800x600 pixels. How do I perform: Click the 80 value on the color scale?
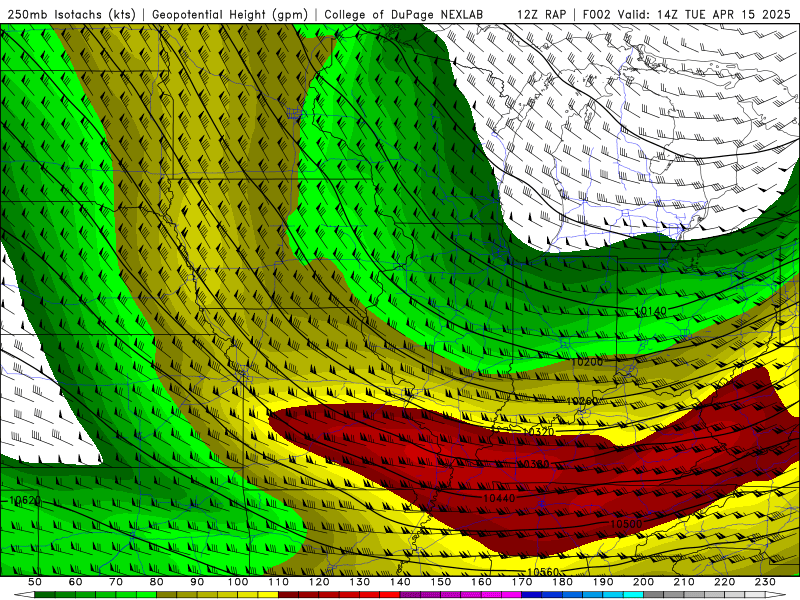pos(157,582)
